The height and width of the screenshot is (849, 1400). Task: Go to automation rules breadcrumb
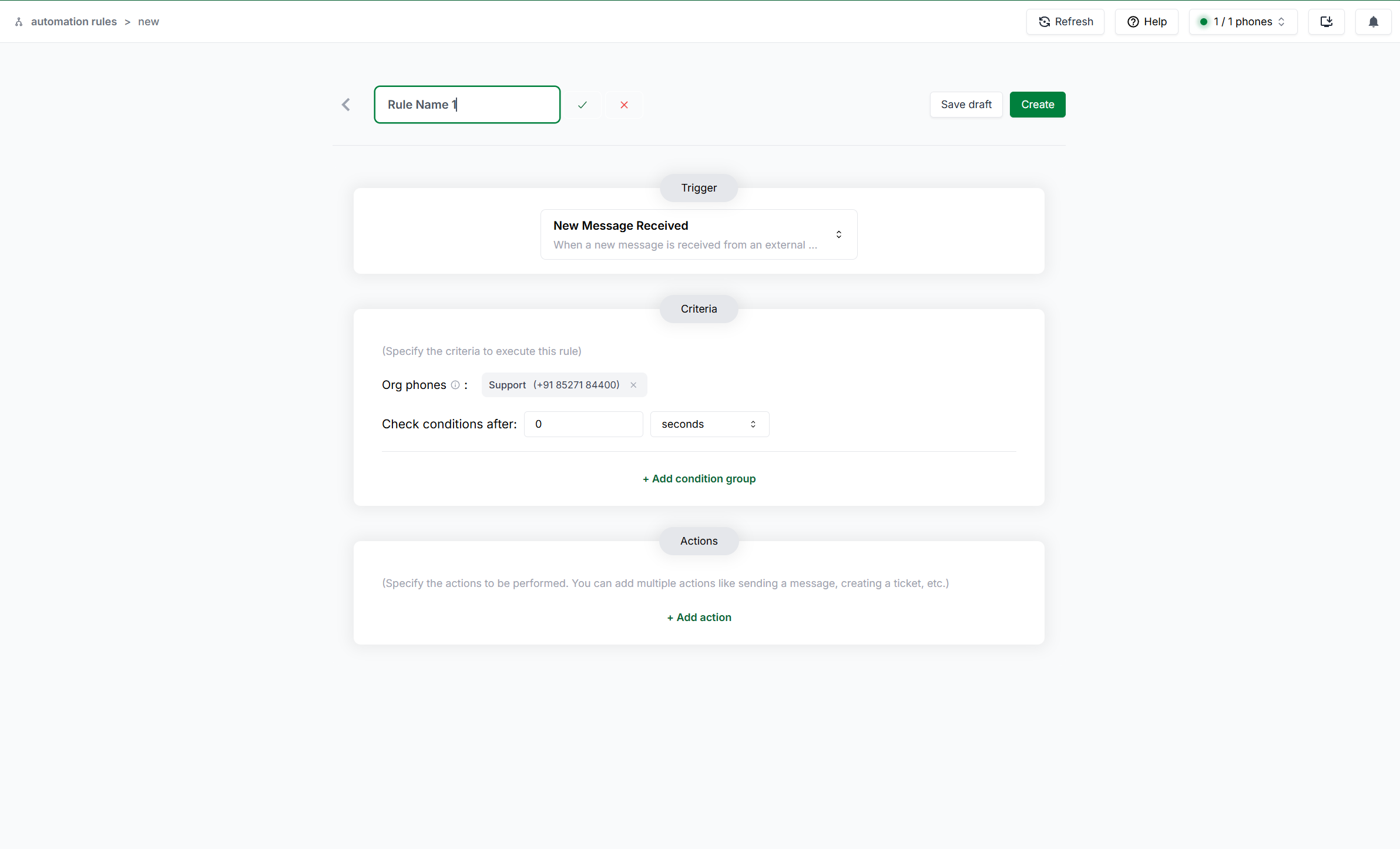(74, 22)
